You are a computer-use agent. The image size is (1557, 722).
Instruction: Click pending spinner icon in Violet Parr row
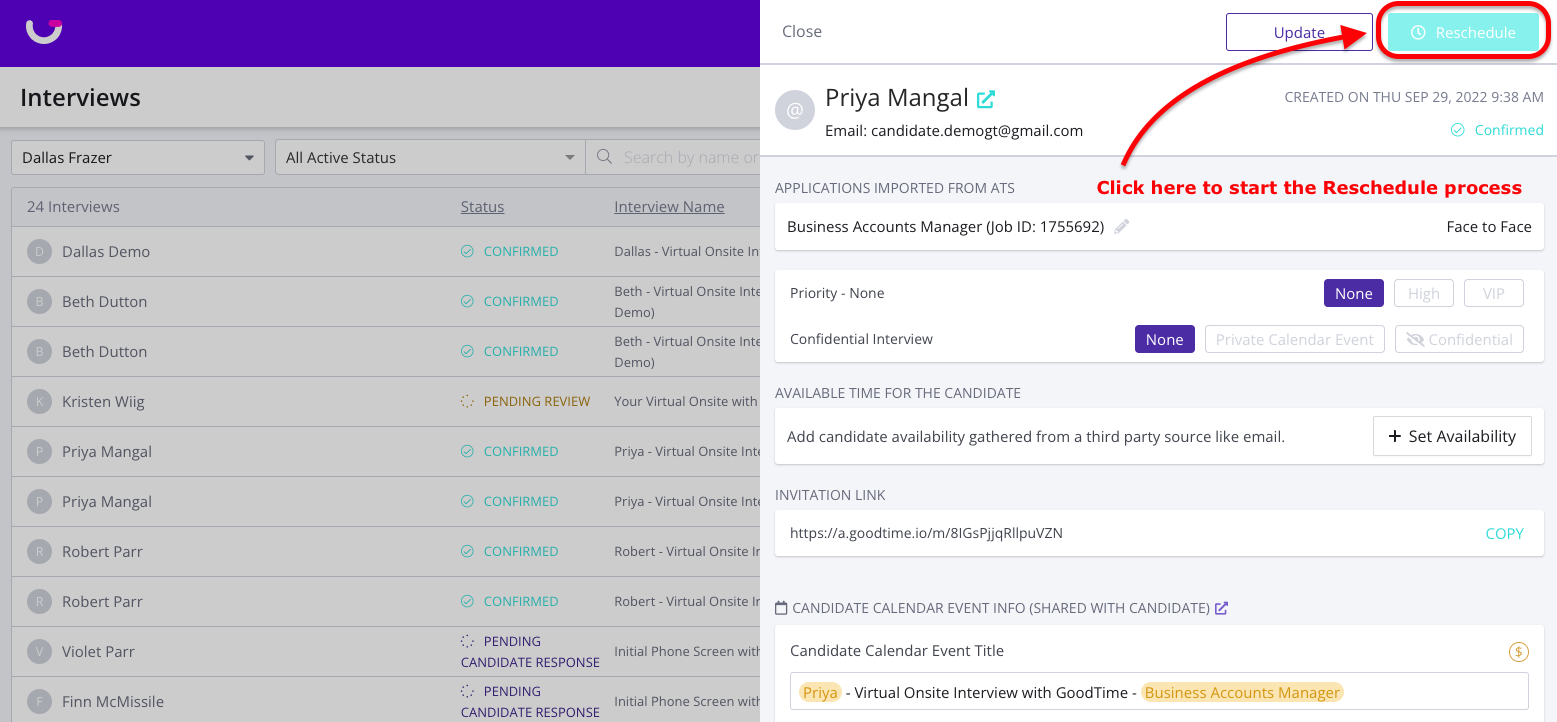tap(467, 642)
